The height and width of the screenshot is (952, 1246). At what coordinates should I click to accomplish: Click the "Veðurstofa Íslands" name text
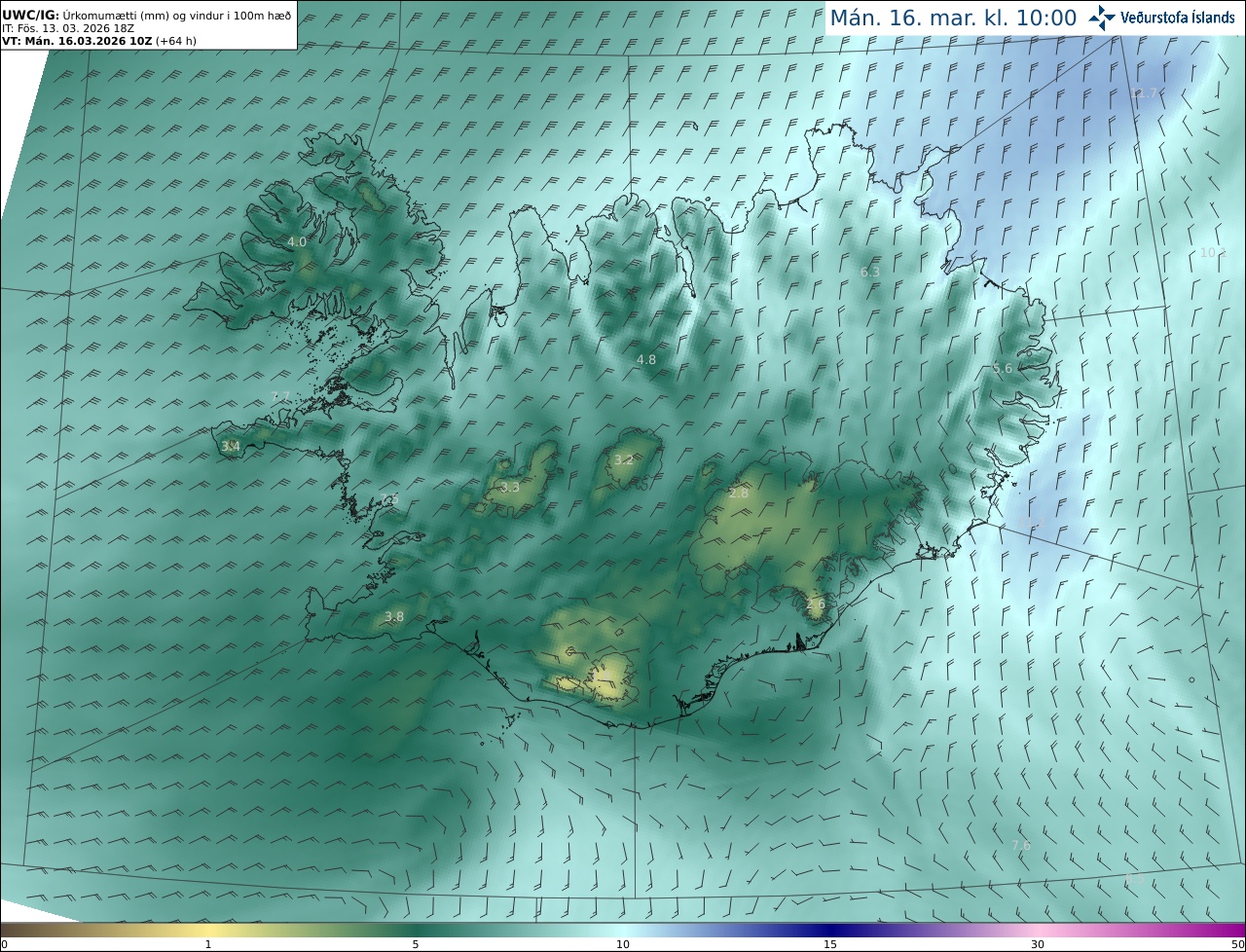tap(1178, 18)
